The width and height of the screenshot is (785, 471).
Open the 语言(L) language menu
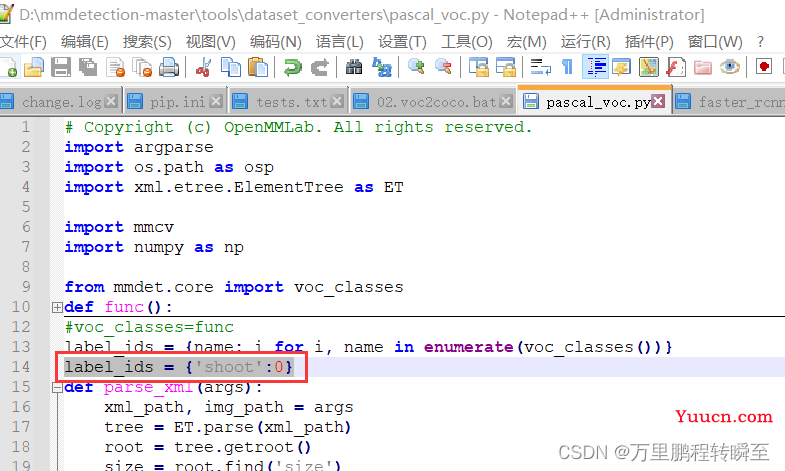(x=339, y=42)
